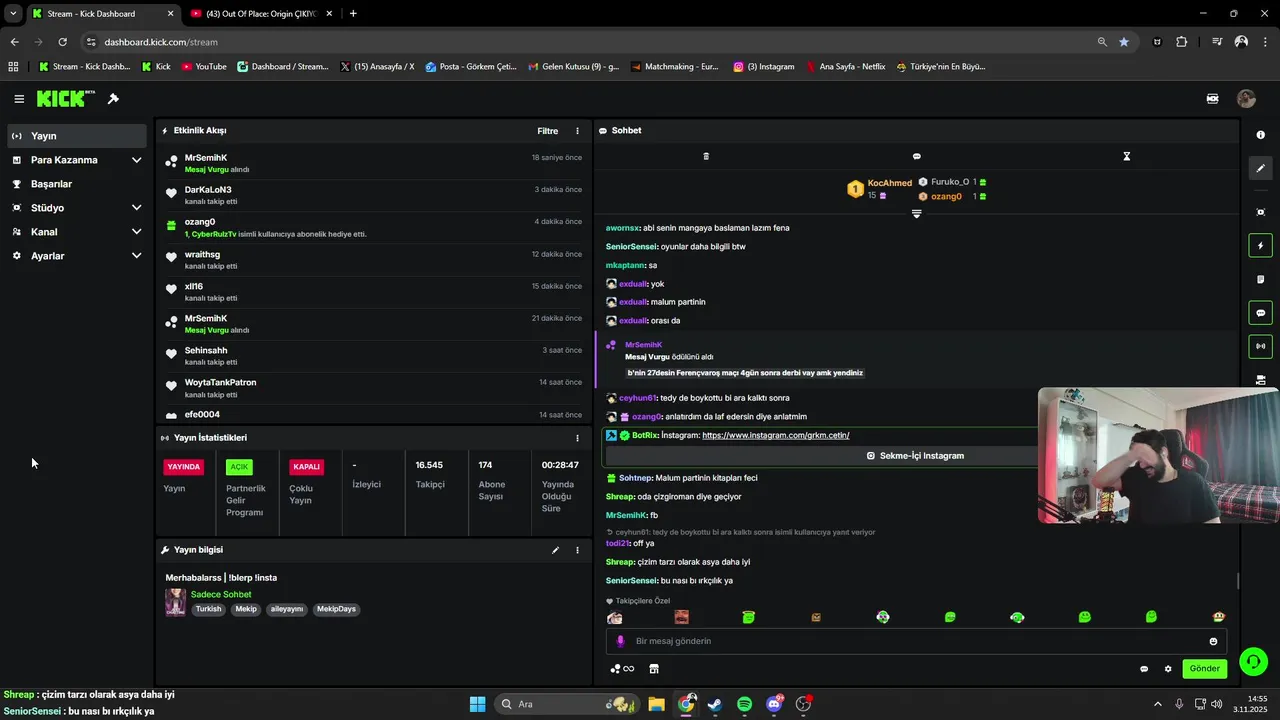Click the speech bubble icon atop the chat

(916, 156)
